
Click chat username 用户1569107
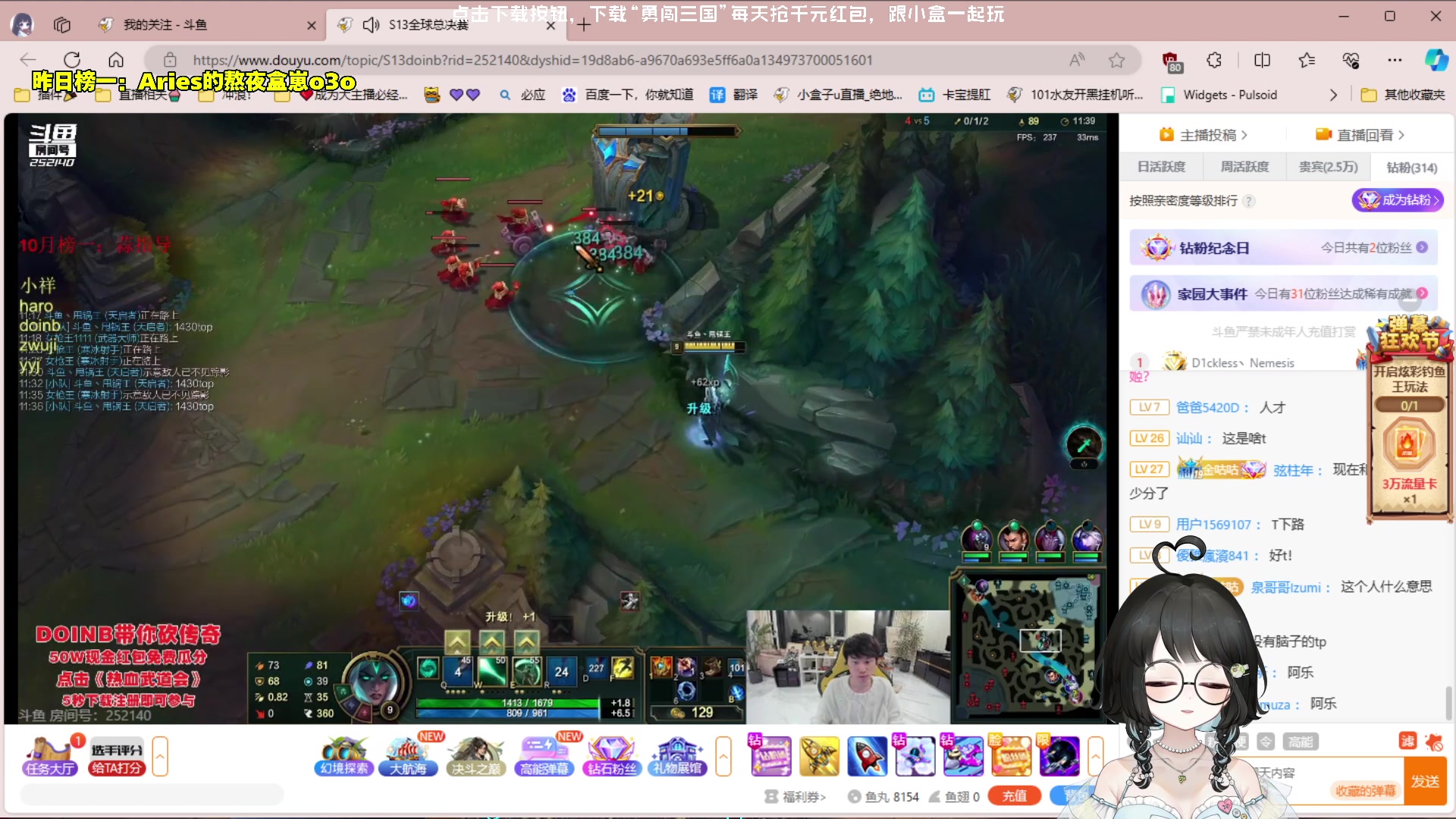click(x=1213, y=524)
